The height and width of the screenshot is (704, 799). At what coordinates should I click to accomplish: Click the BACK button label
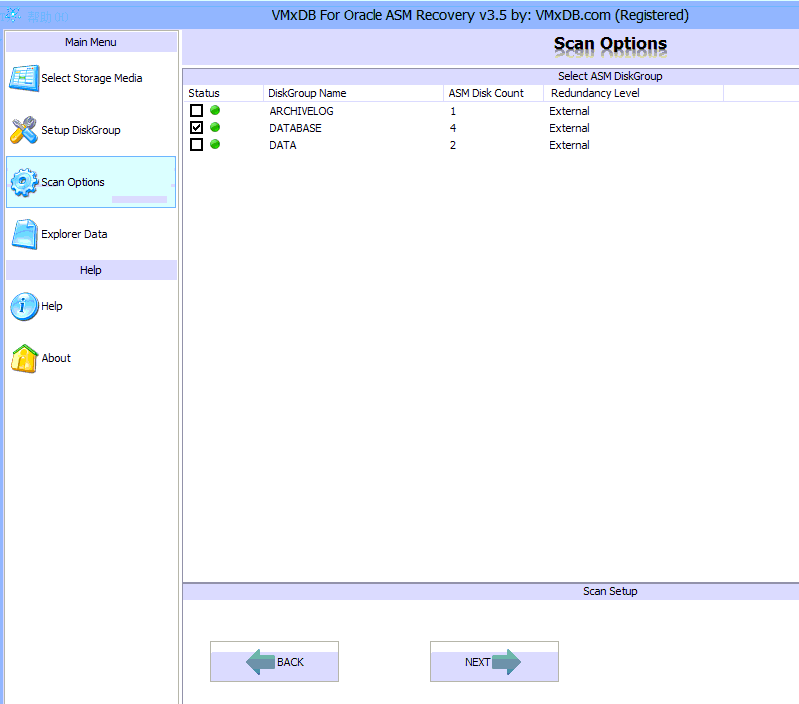coord(290,662)
